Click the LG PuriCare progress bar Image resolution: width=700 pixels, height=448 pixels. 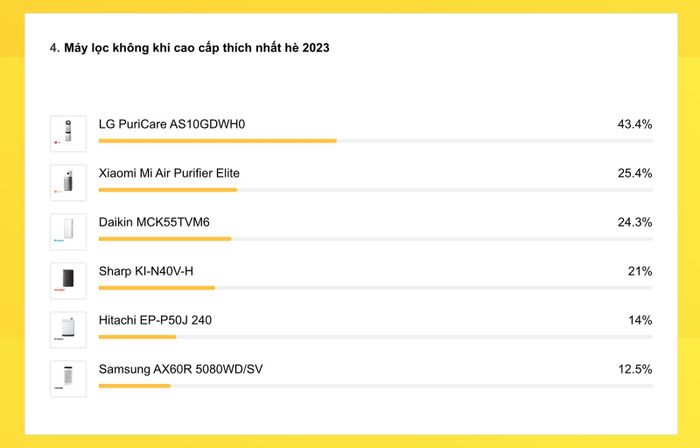(375, 141)
